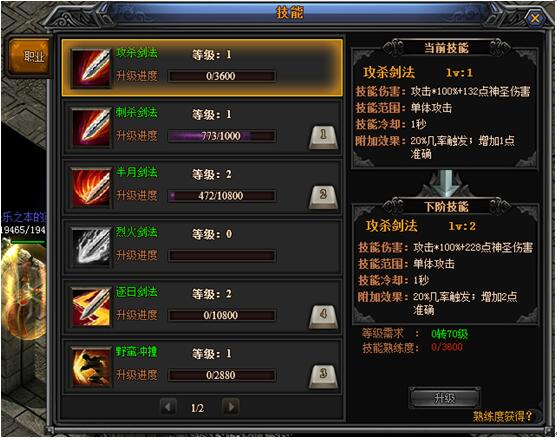Click hotkey slot 4 beside 逐日剑法

(323, 316)
